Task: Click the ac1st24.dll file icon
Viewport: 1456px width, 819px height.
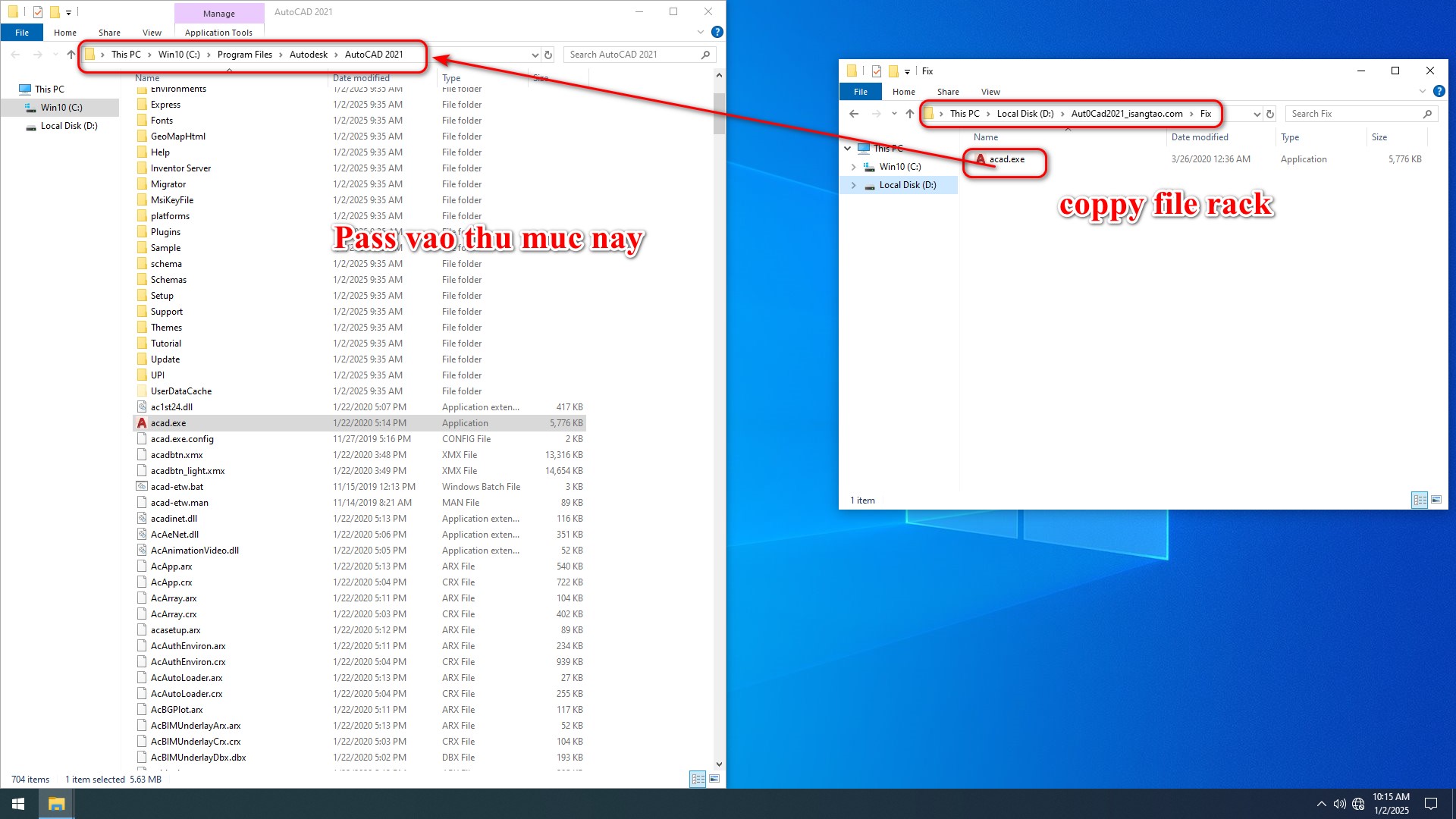Action: (x=142, y=407)
